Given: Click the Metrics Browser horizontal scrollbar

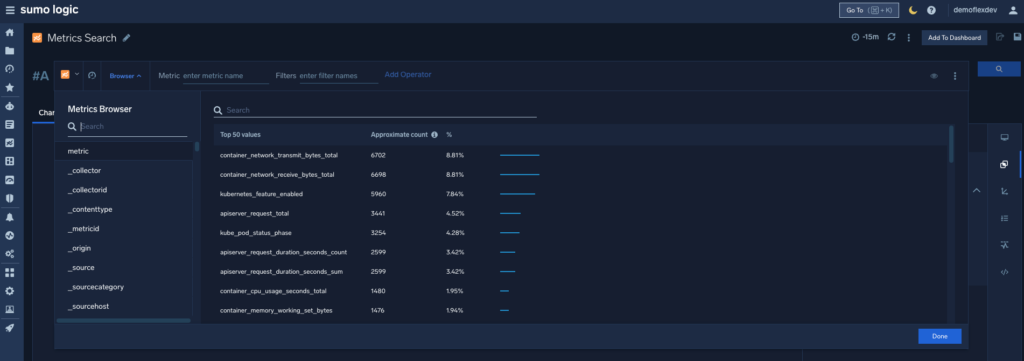Looking at the screenshot, I should (123, 321).
